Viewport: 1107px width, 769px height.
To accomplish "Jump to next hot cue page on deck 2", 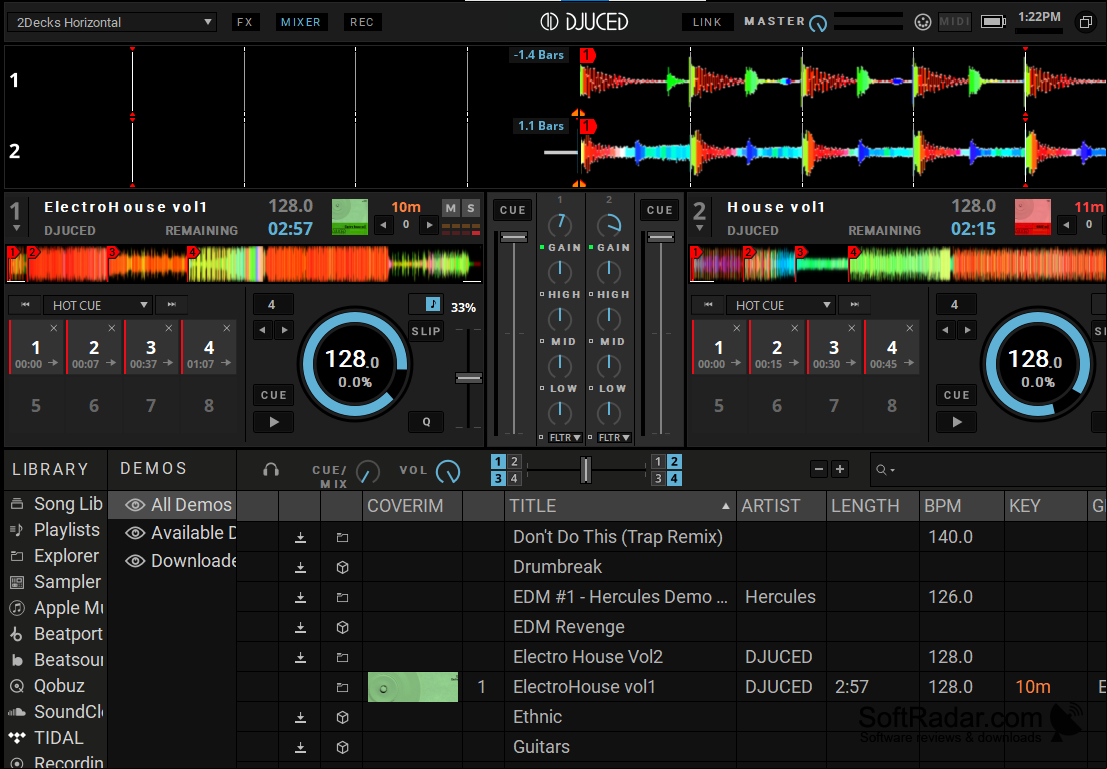I will click(855, 304).
